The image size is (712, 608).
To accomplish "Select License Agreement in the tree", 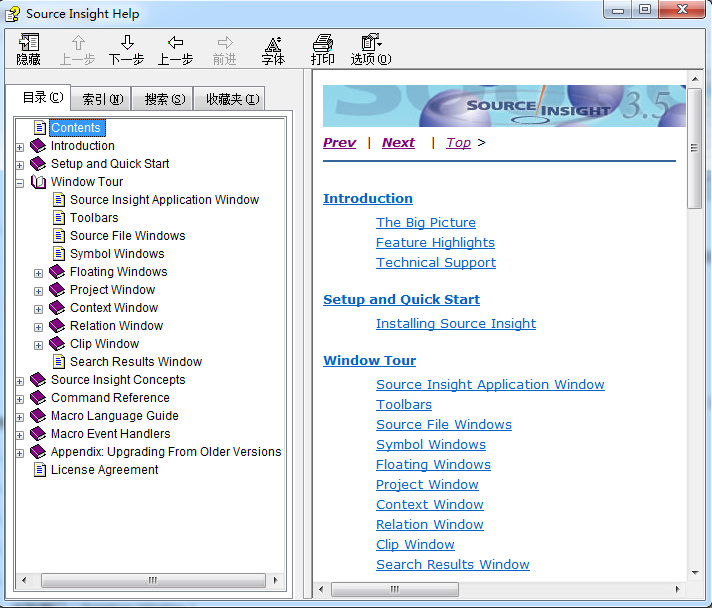I will pyautogui.click(x=104, y=470).
